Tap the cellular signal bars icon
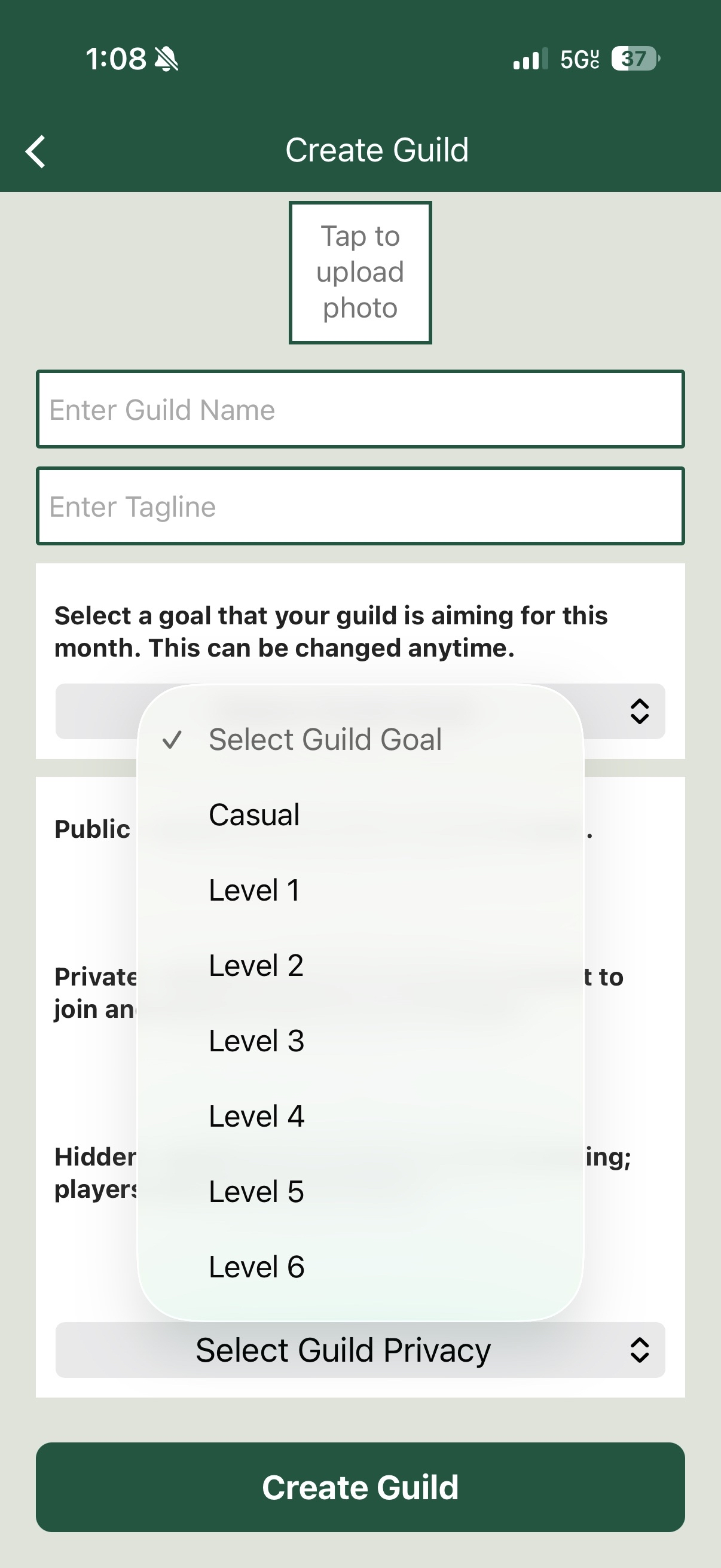Image resolution: width=721 pixels, height=1568 pixels. coord(530,59)
